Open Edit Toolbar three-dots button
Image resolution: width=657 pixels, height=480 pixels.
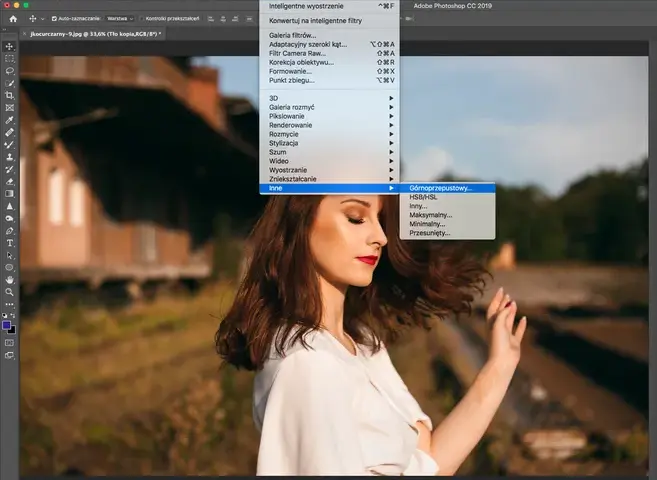click(x=9, y=305)
